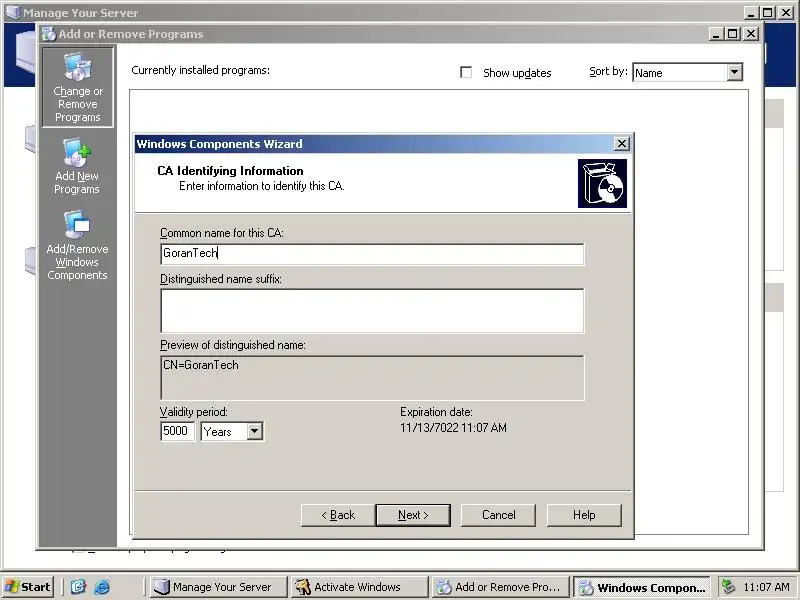Open Help for the wizard
Screen dimensions: 800x600
pos(584,515)
